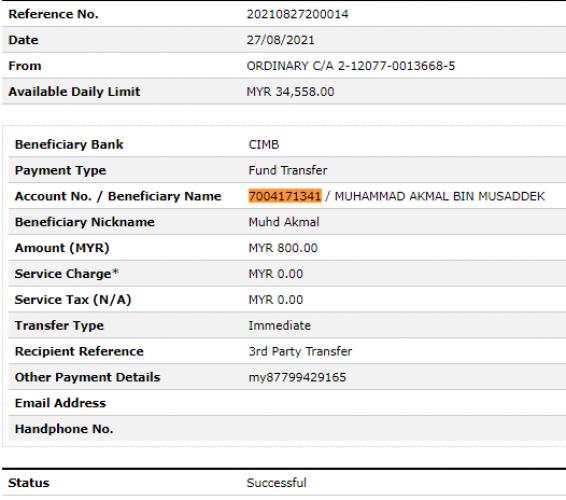This screenshot has width=566, height=500.
Task: Click payment details my87799429165
Action: 297,377
